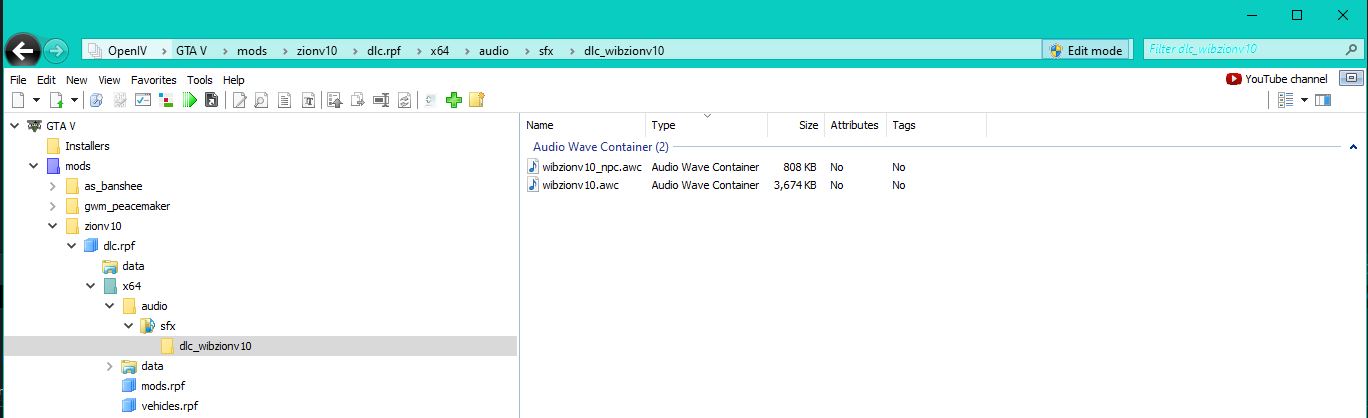Open the Tools menu
Screen dimensions: 1368x418
[x=200, y=80]
